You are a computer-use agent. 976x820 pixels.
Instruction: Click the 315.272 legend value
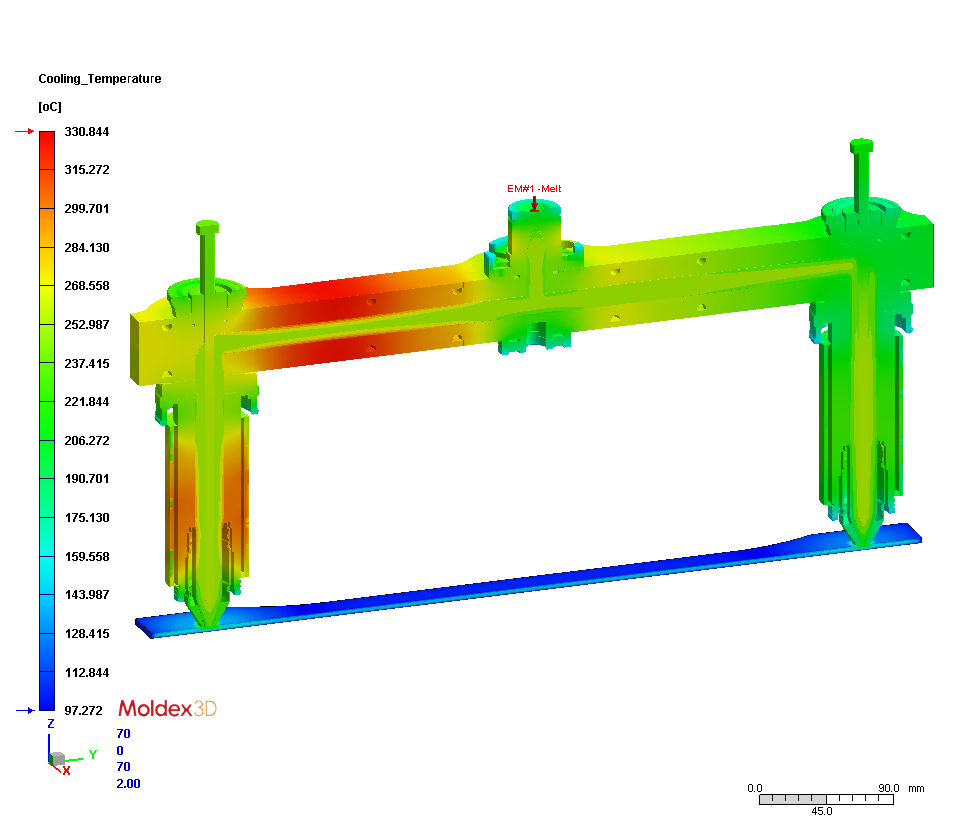pyautogui.click(x=87, y=170)
